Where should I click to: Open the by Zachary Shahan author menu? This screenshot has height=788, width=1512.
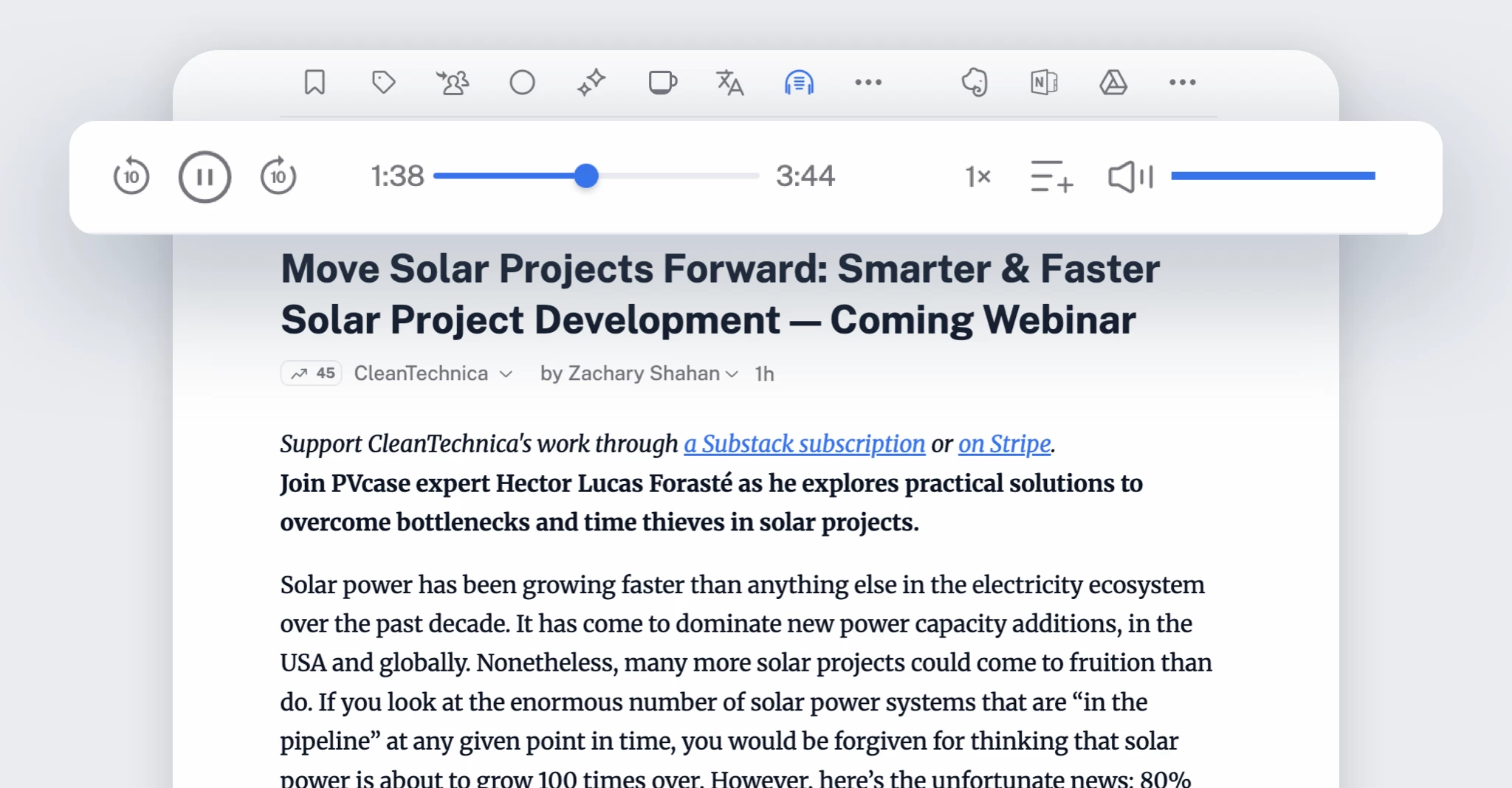(x=639, y=373)
